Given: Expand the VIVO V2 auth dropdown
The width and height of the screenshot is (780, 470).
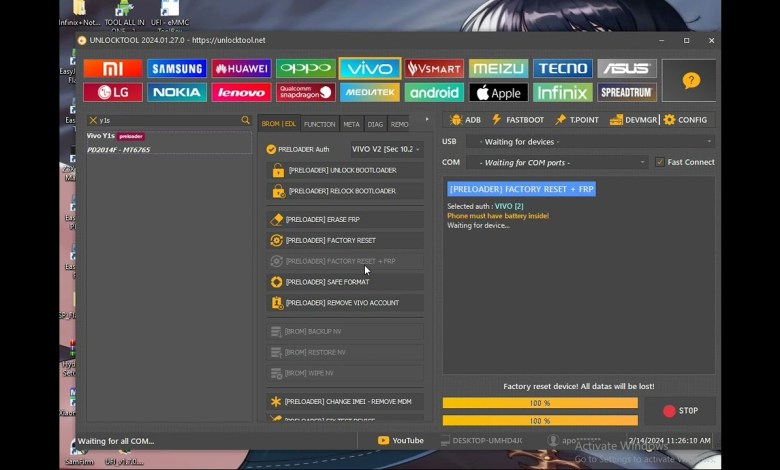Looking at the screenshot, I should 385,149.
